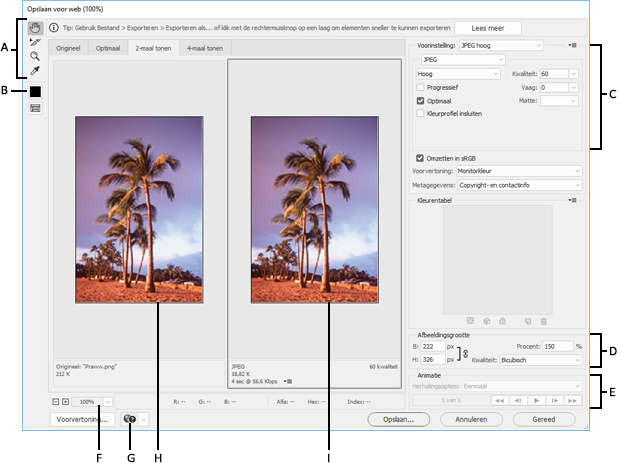Select the Zoom tool
Screen dimensions: 621x465
(x=35, y=57)
